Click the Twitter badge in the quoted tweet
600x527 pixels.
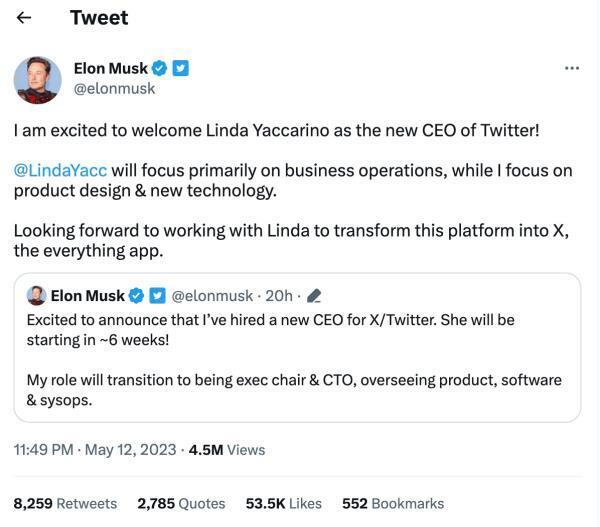pos(158,296)
